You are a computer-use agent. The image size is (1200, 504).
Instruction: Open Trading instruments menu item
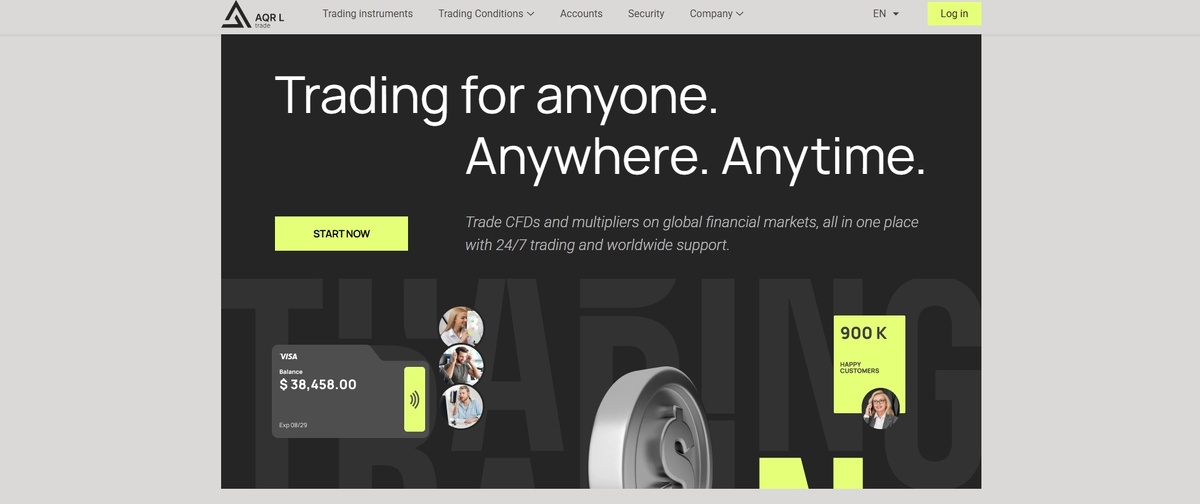point(367,14)
